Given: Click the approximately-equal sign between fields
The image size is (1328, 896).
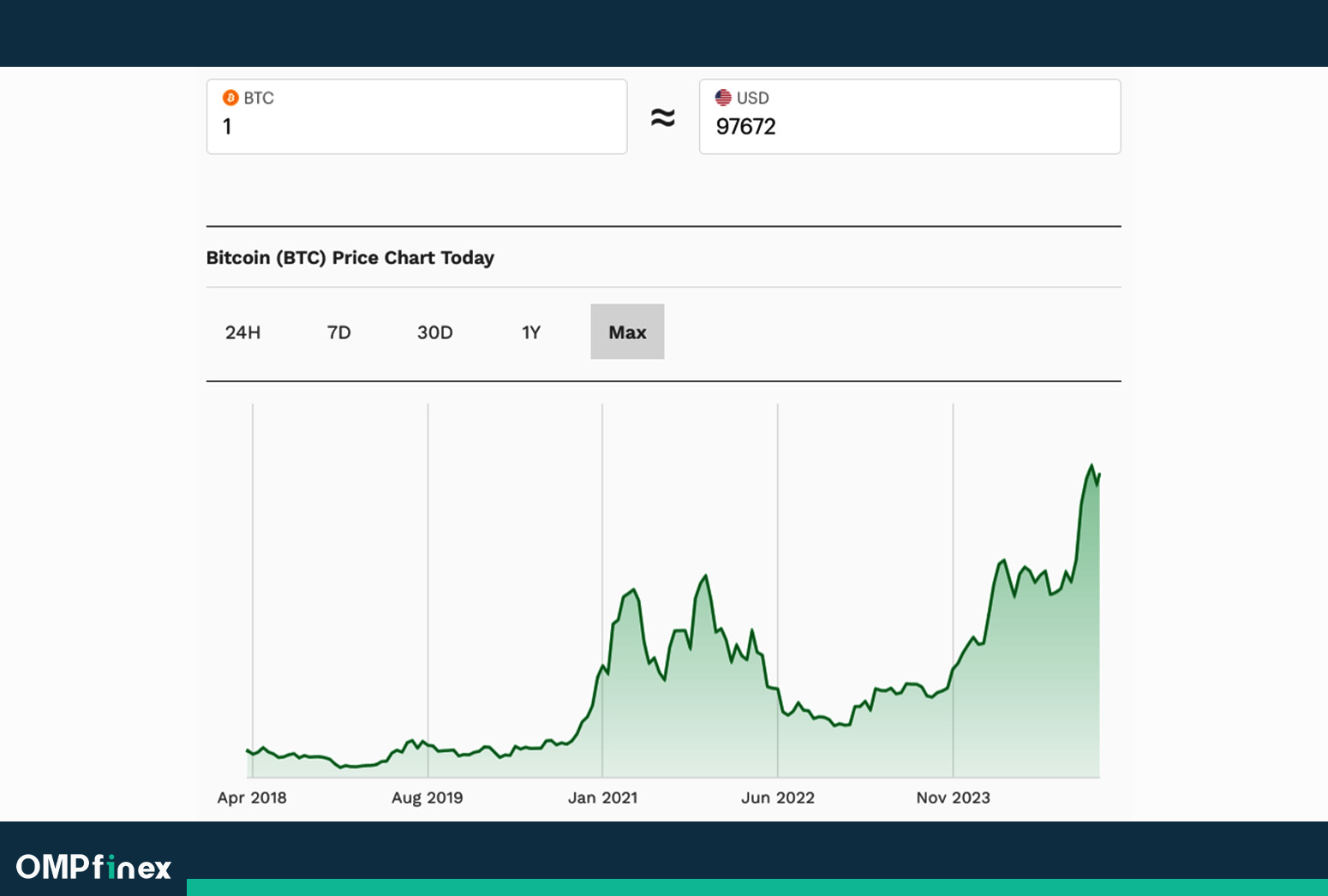Looking at the screenshot, I should point(663,117).
